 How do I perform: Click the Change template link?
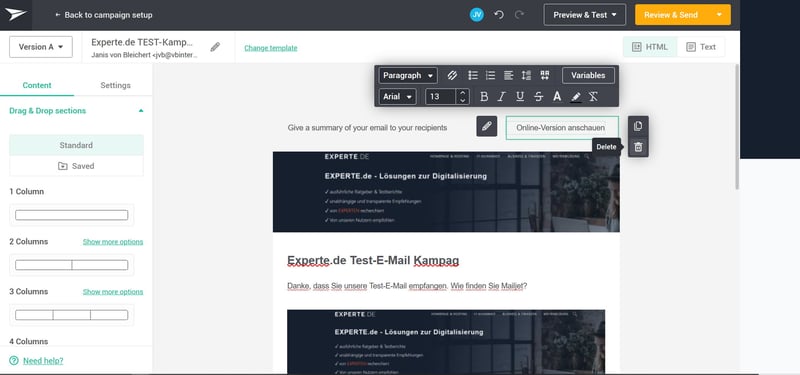click(x=270, y=48)
